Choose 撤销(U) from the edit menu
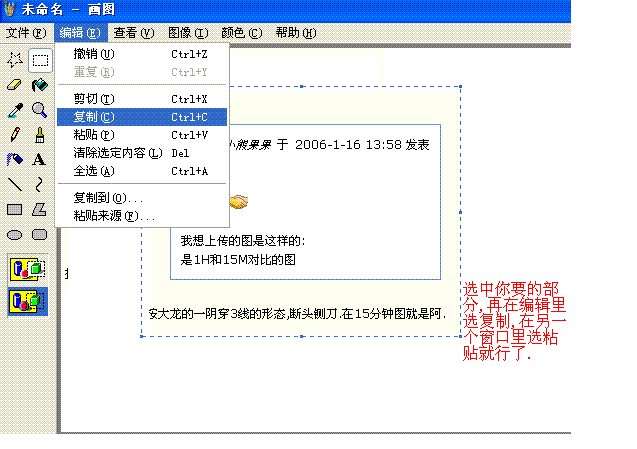This screenshot has height=449, width=637. click(142, 54)
